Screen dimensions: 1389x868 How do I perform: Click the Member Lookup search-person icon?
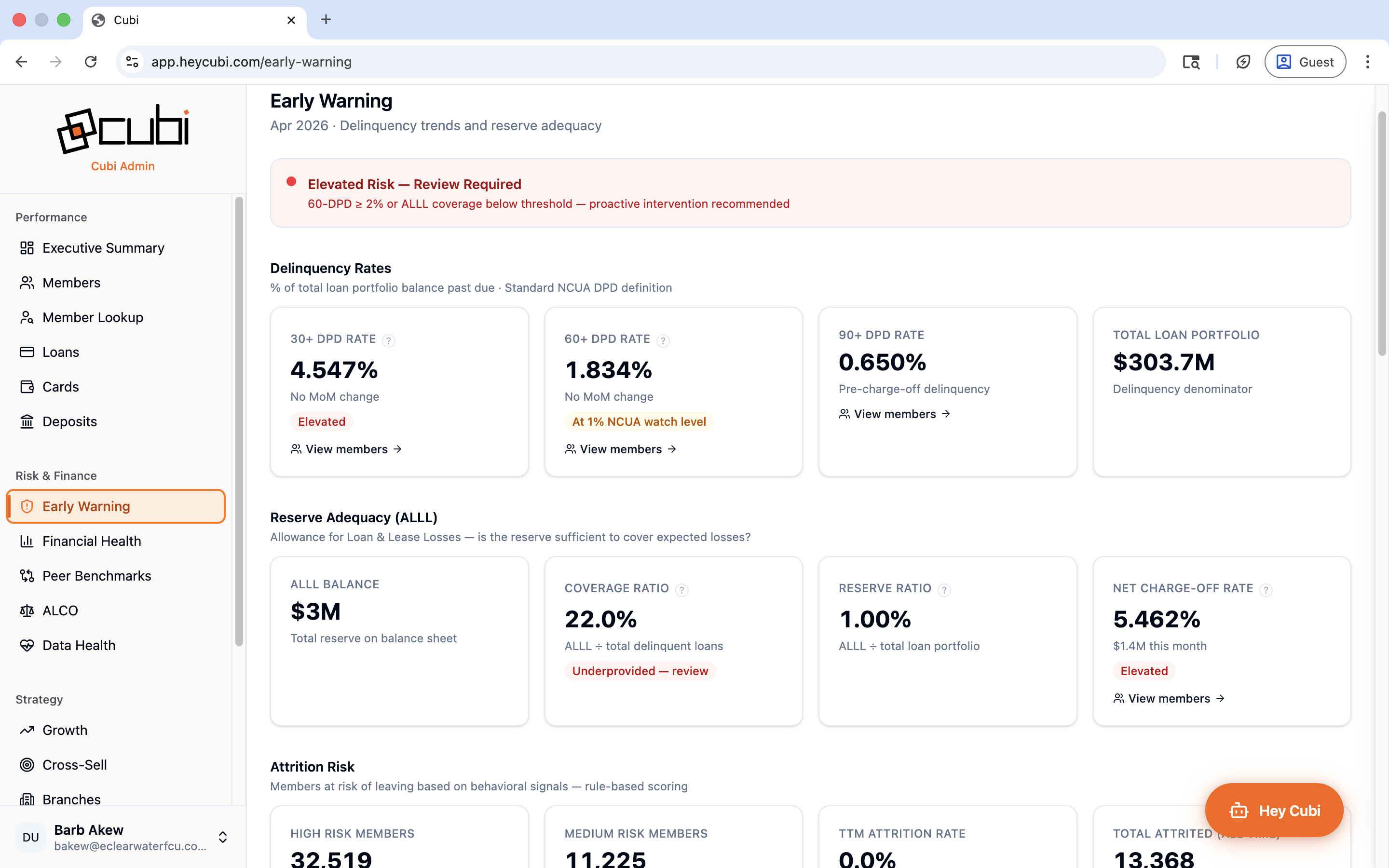[27, 317]
